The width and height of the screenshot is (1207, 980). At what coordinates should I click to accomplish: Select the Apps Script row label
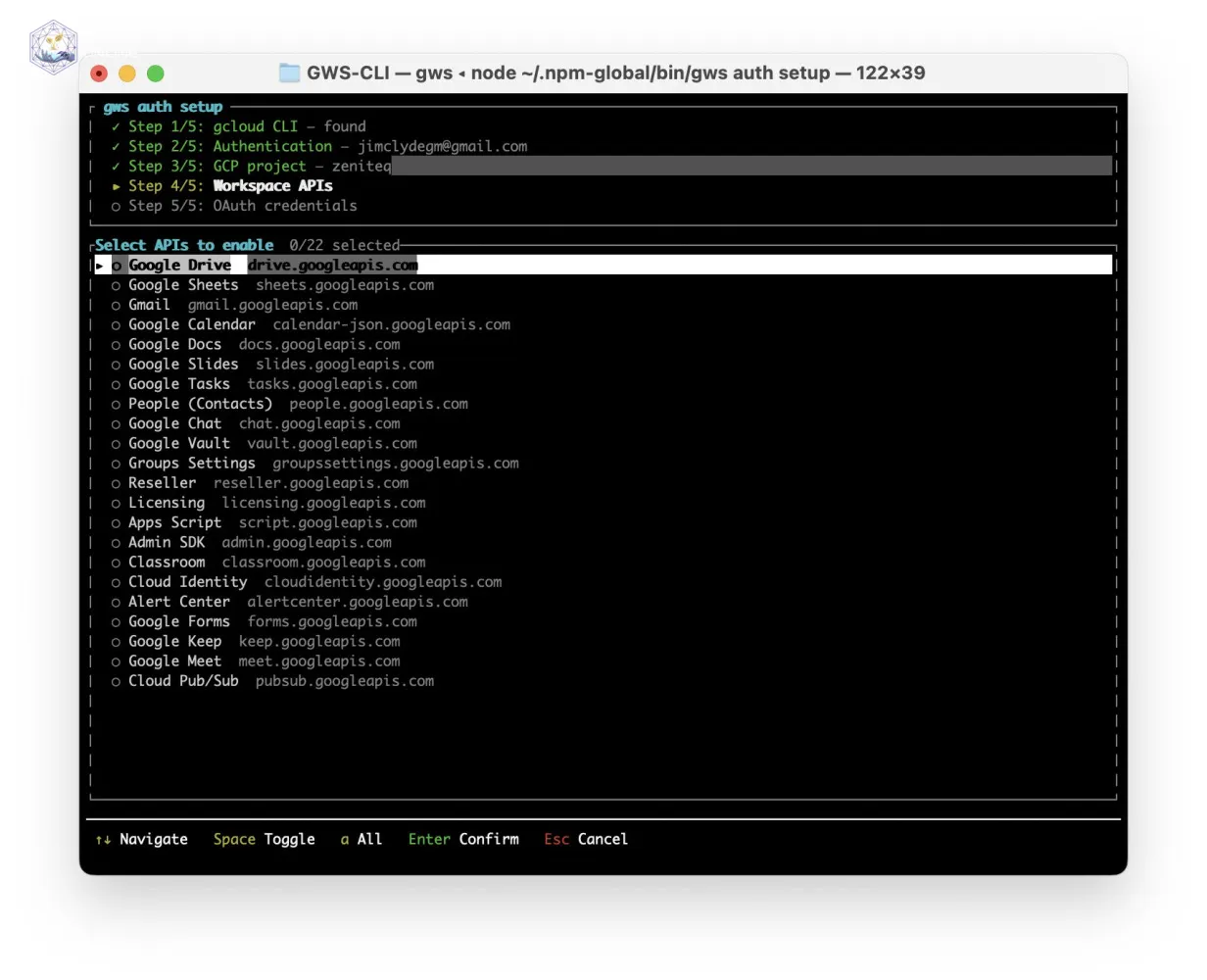click(175, 522)
